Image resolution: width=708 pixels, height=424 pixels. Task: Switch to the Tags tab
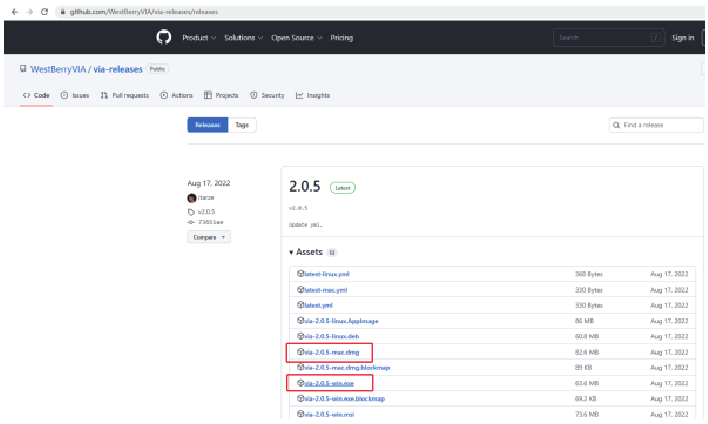tap(242, 125)
